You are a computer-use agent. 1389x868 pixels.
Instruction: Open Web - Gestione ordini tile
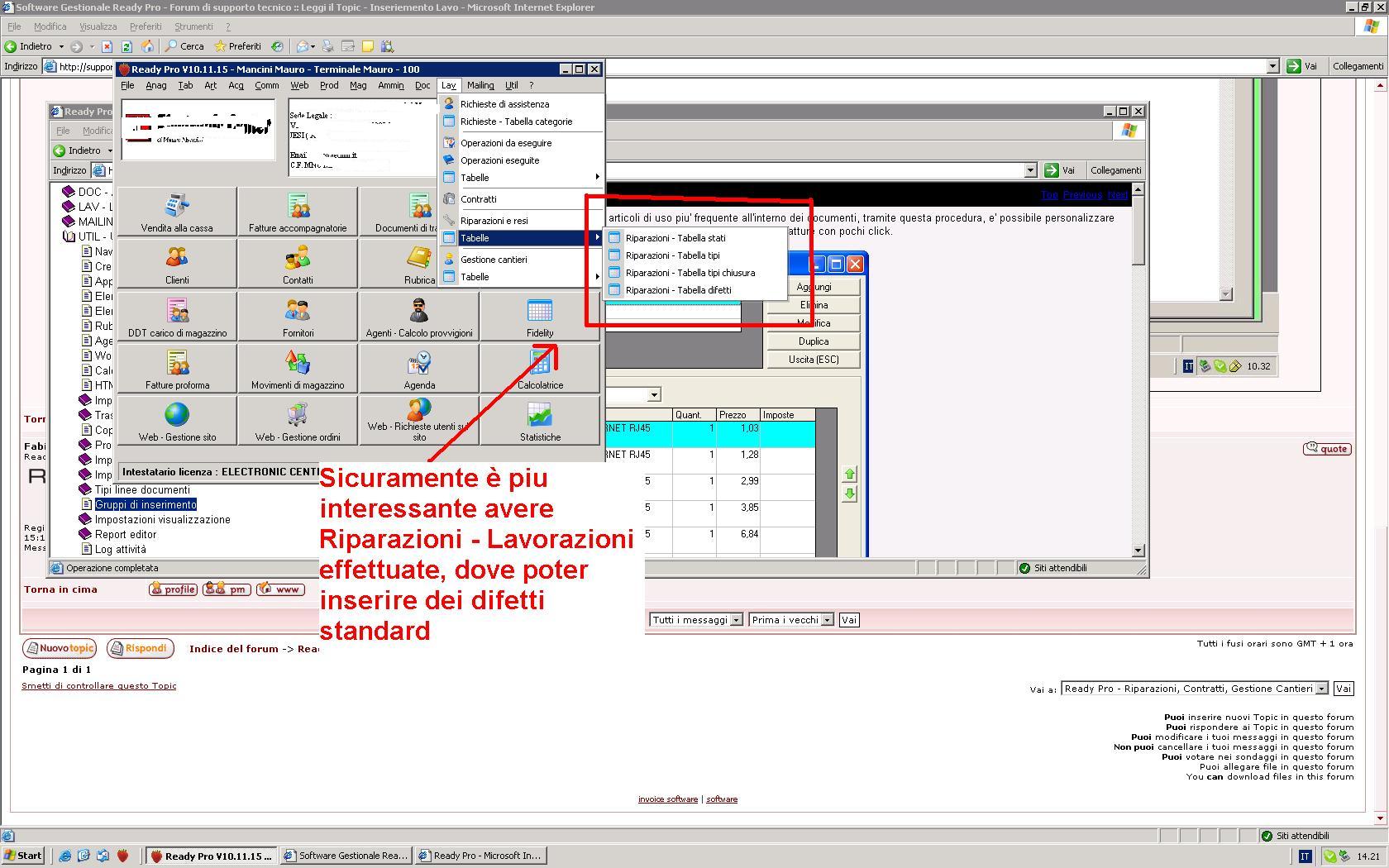(x=298, y=421)
